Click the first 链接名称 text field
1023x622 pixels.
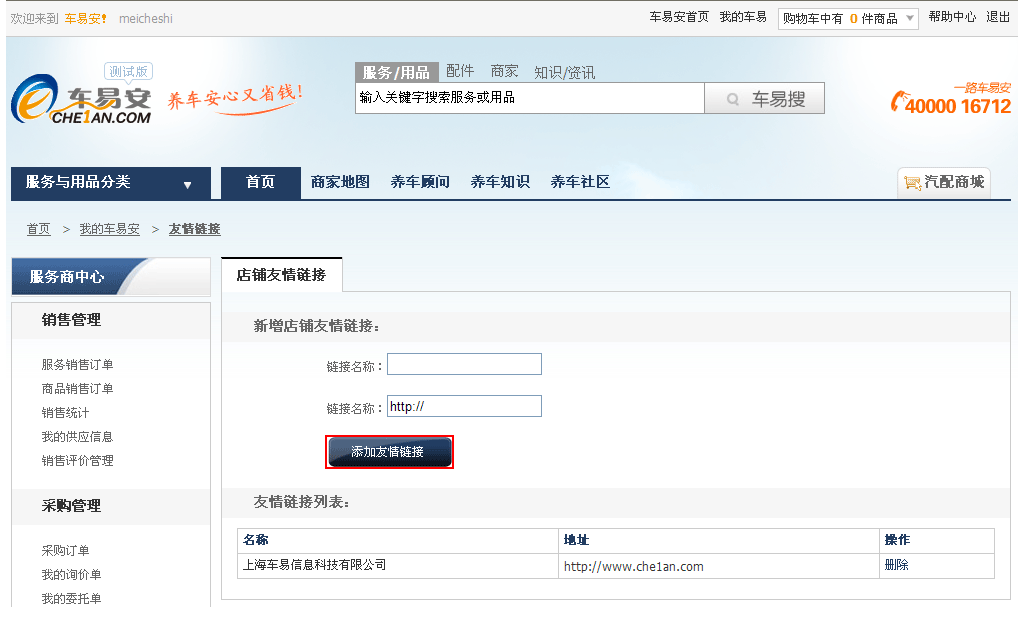click(464, 365)
